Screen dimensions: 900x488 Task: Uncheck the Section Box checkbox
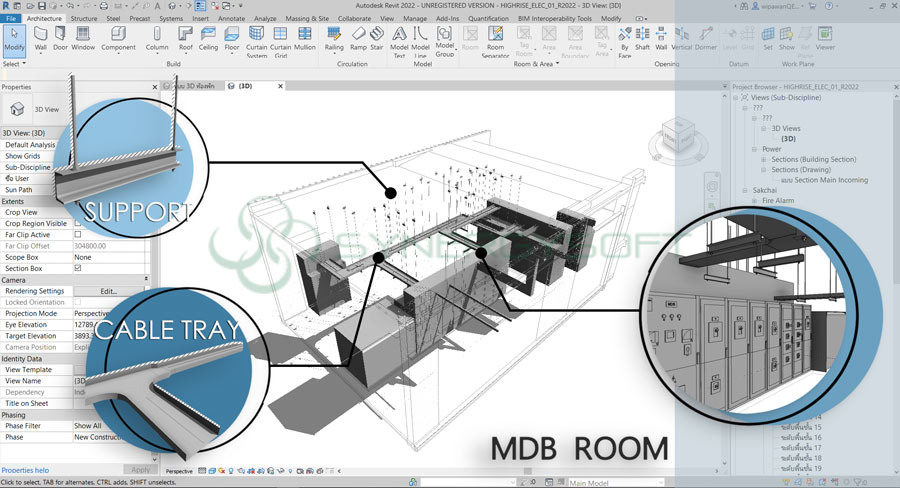point(78,268)
